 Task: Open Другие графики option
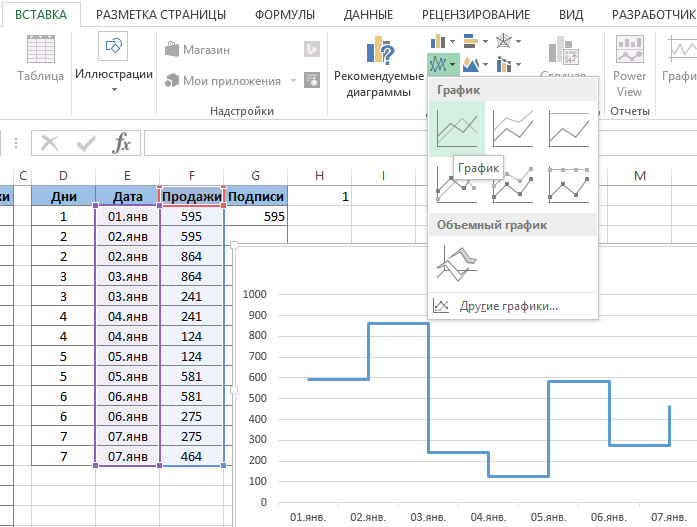click(508, 306)
